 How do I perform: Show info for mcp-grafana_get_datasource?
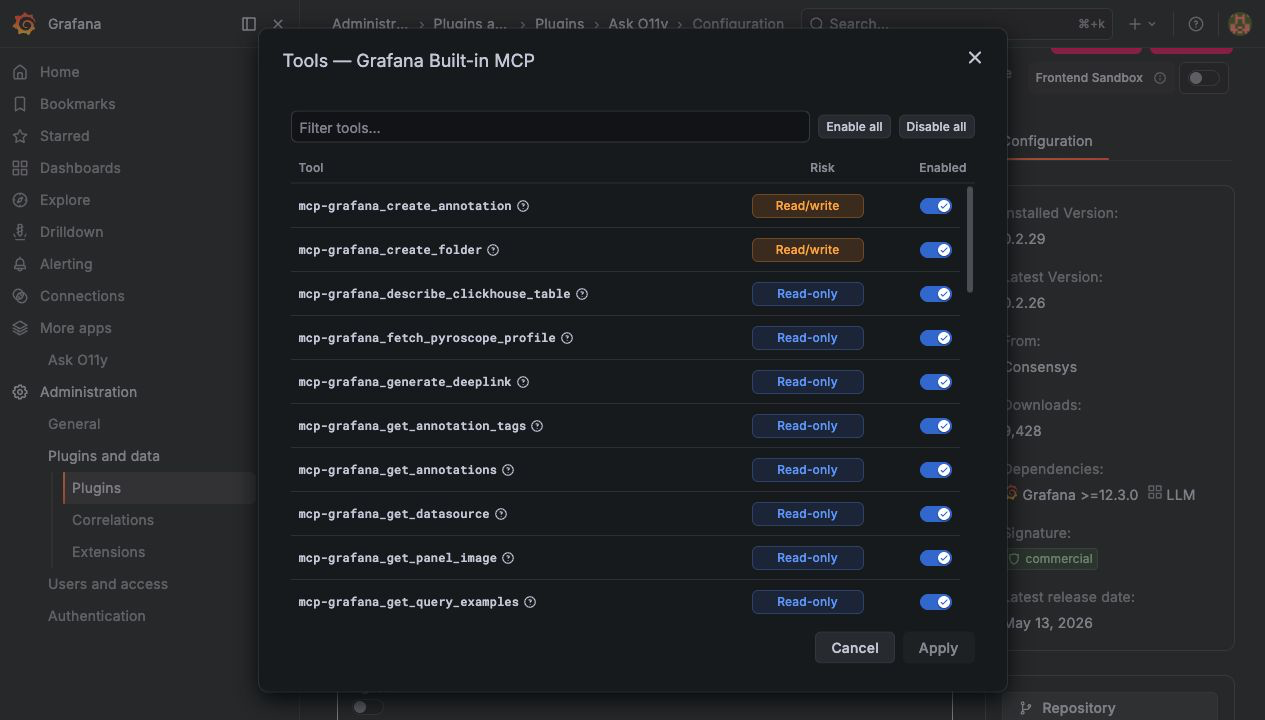[501, 514]
